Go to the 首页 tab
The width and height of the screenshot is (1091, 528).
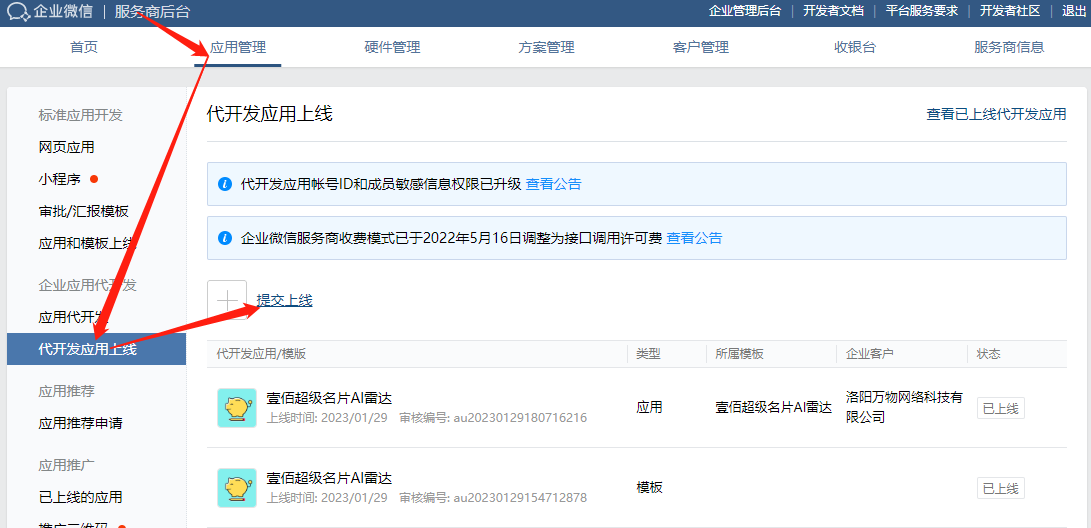[84, 47]
